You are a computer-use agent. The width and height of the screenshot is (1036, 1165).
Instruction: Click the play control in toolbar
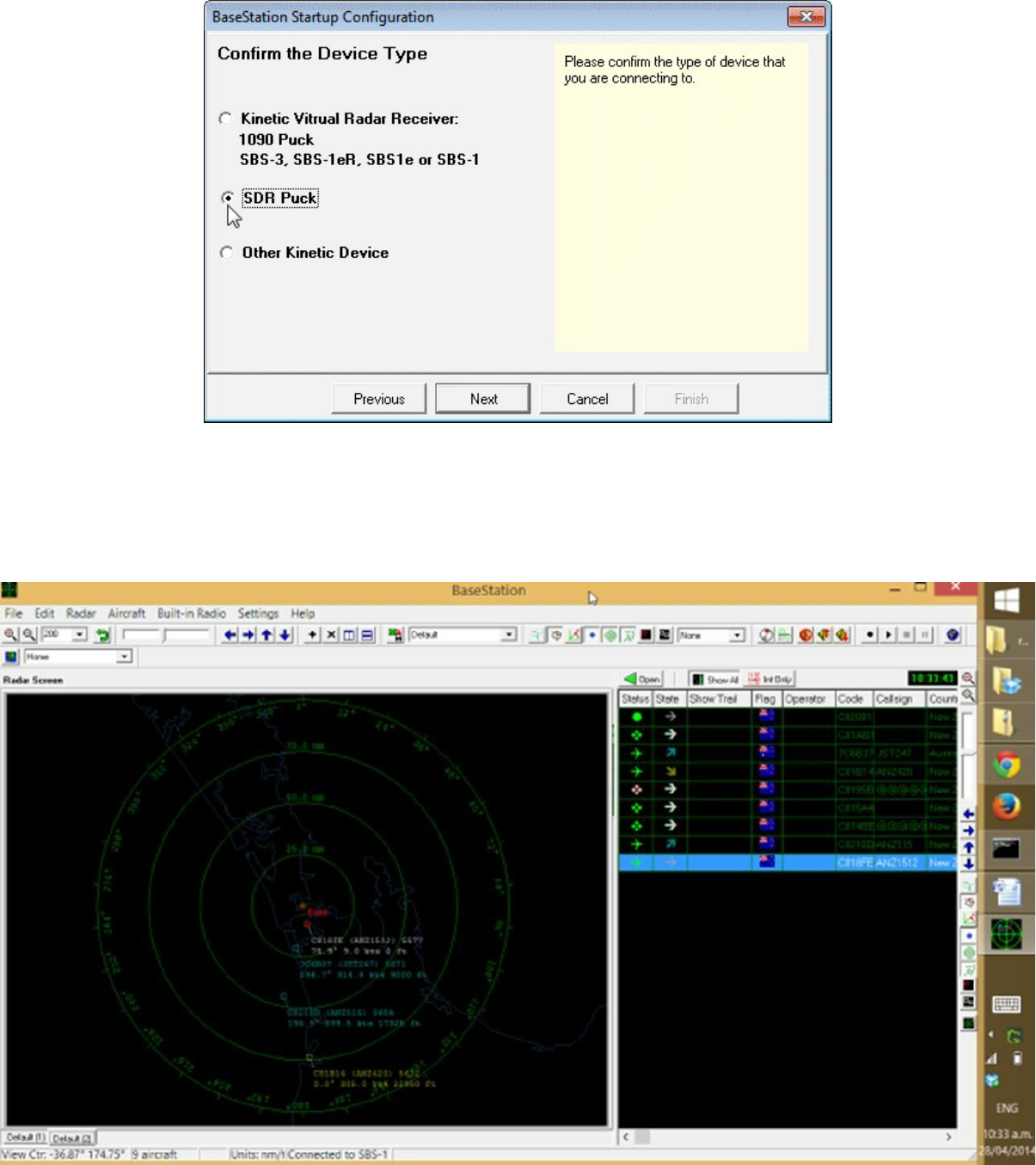(889, 635)
